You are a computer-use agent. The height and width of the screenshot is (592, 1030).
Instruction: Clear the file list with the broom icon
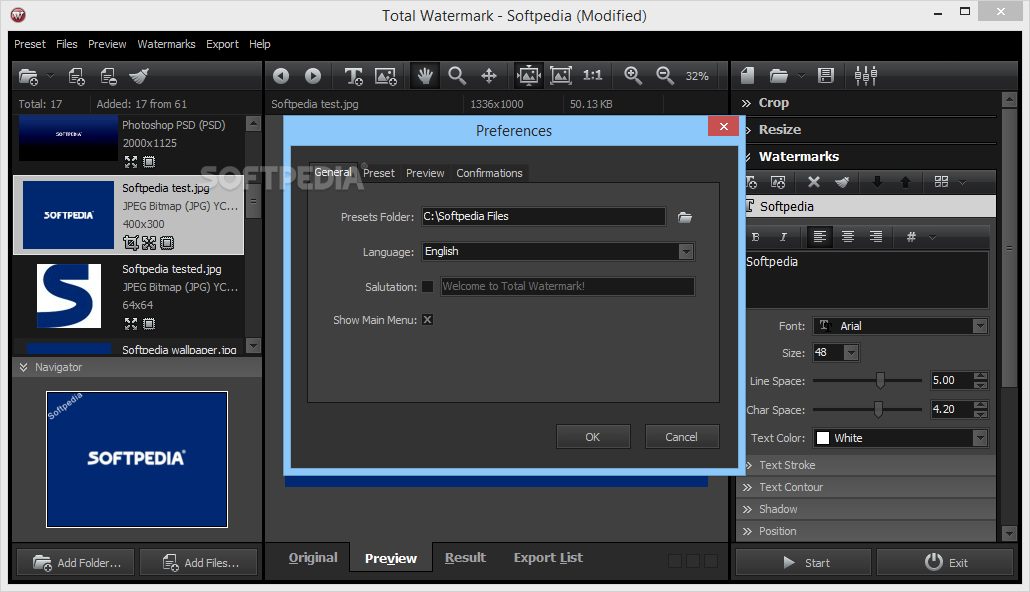(139, 76)
